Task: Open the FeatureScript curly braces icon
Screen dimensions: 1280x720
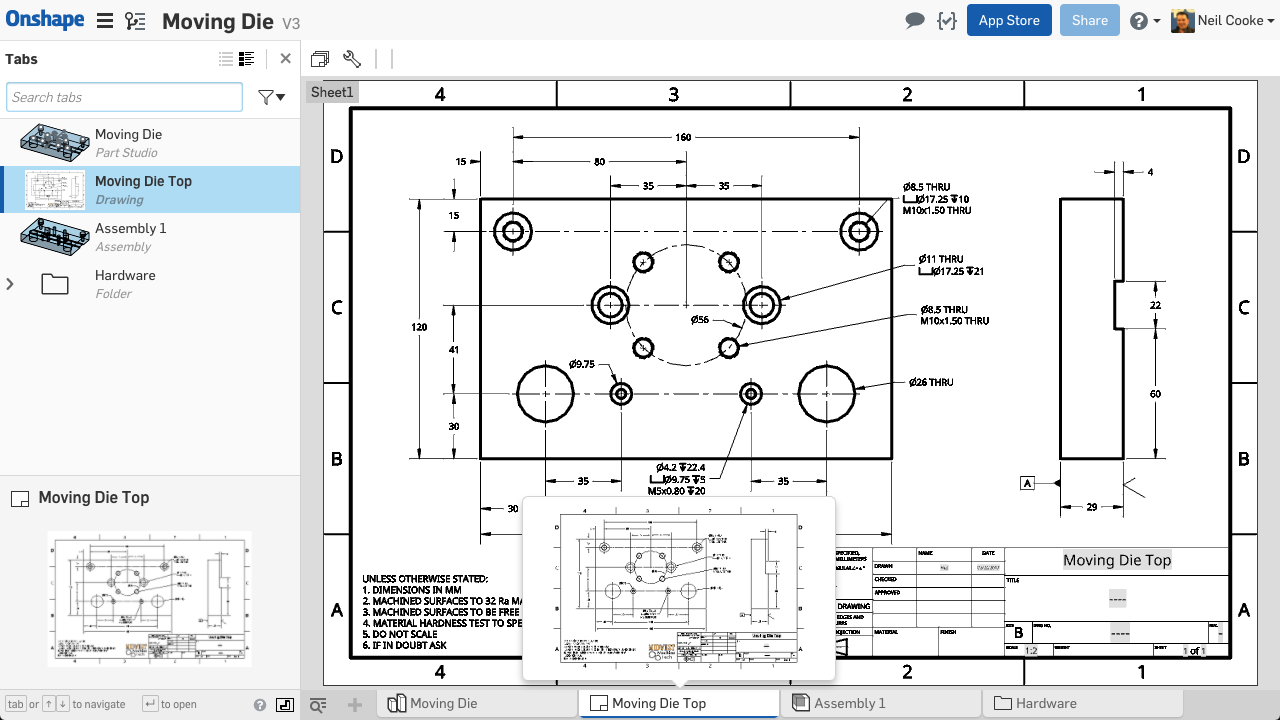Action: pos(946,21)
